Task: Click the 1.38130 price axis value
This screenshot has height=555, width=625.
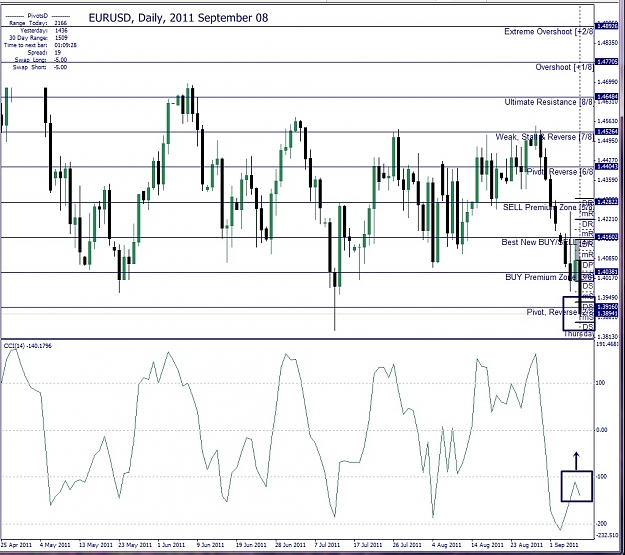Action: pos(608,336)
